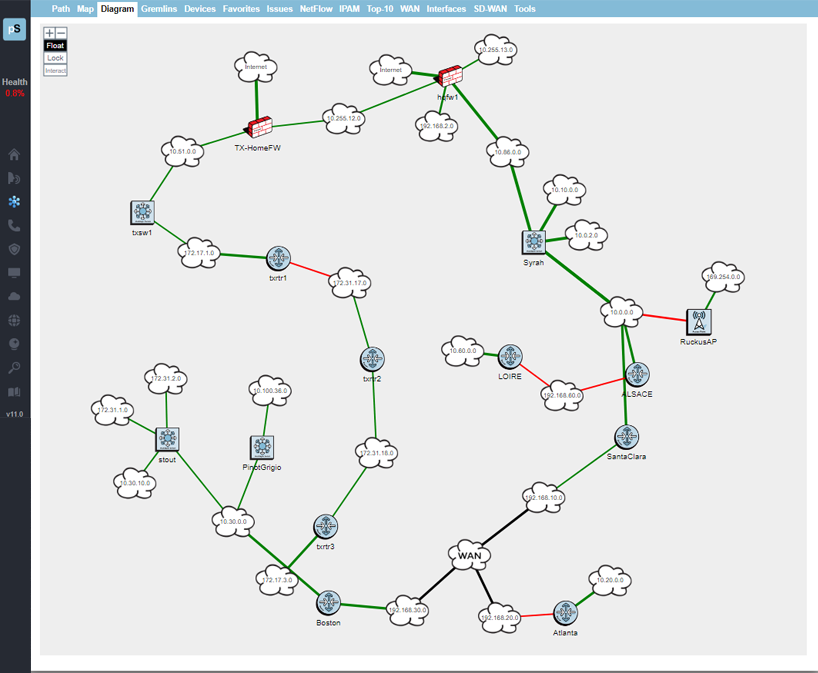Select the Syrah switch node
This screenshot has height=673, width=818.
[x=533, y=242]
